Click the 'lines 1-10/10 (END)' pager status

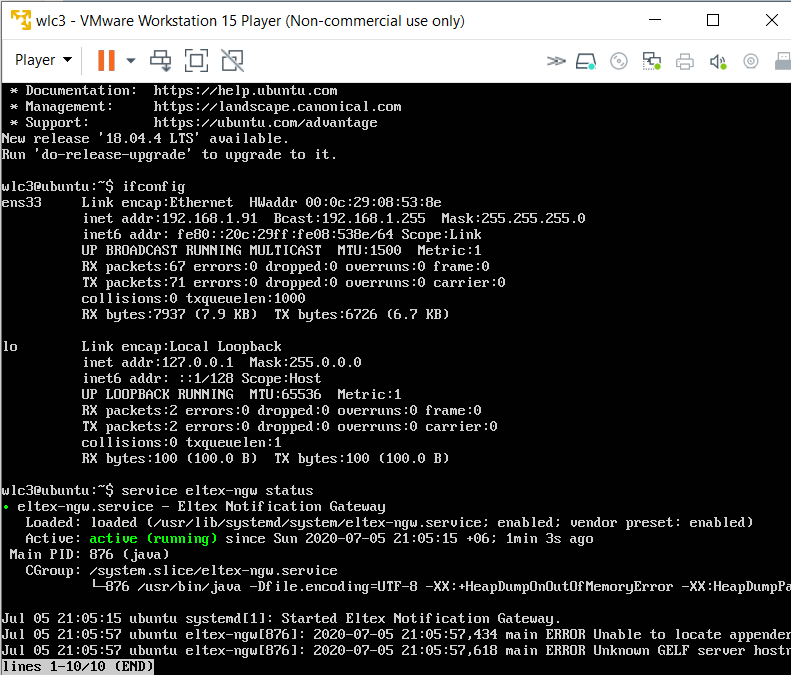pos(77,667)
